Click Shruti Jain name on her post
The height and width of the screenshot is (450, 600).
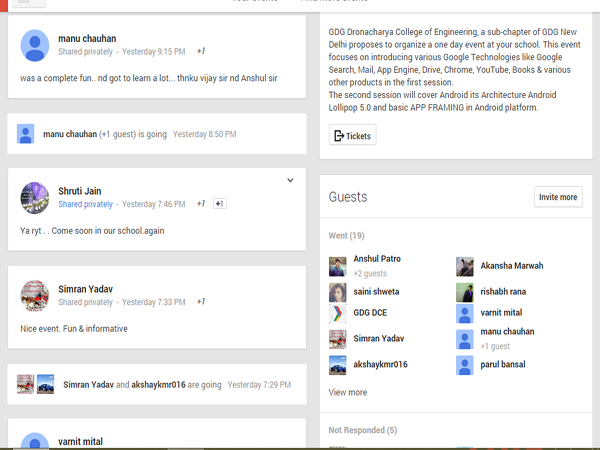(x=80, y=191)
